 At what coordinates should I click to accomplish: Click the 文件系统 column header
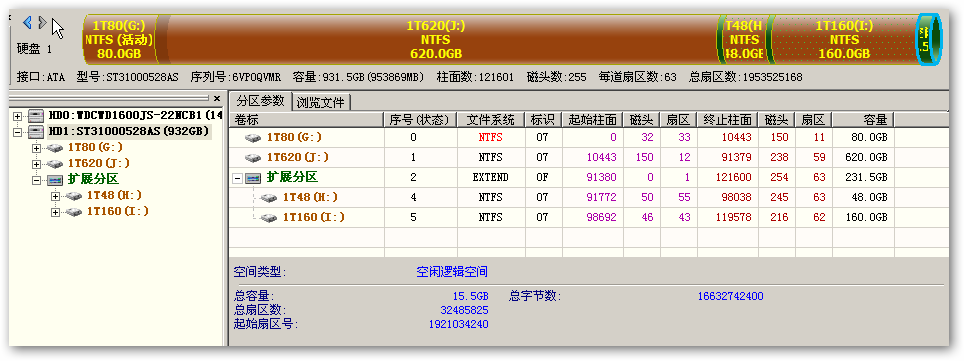click(491, 119)
